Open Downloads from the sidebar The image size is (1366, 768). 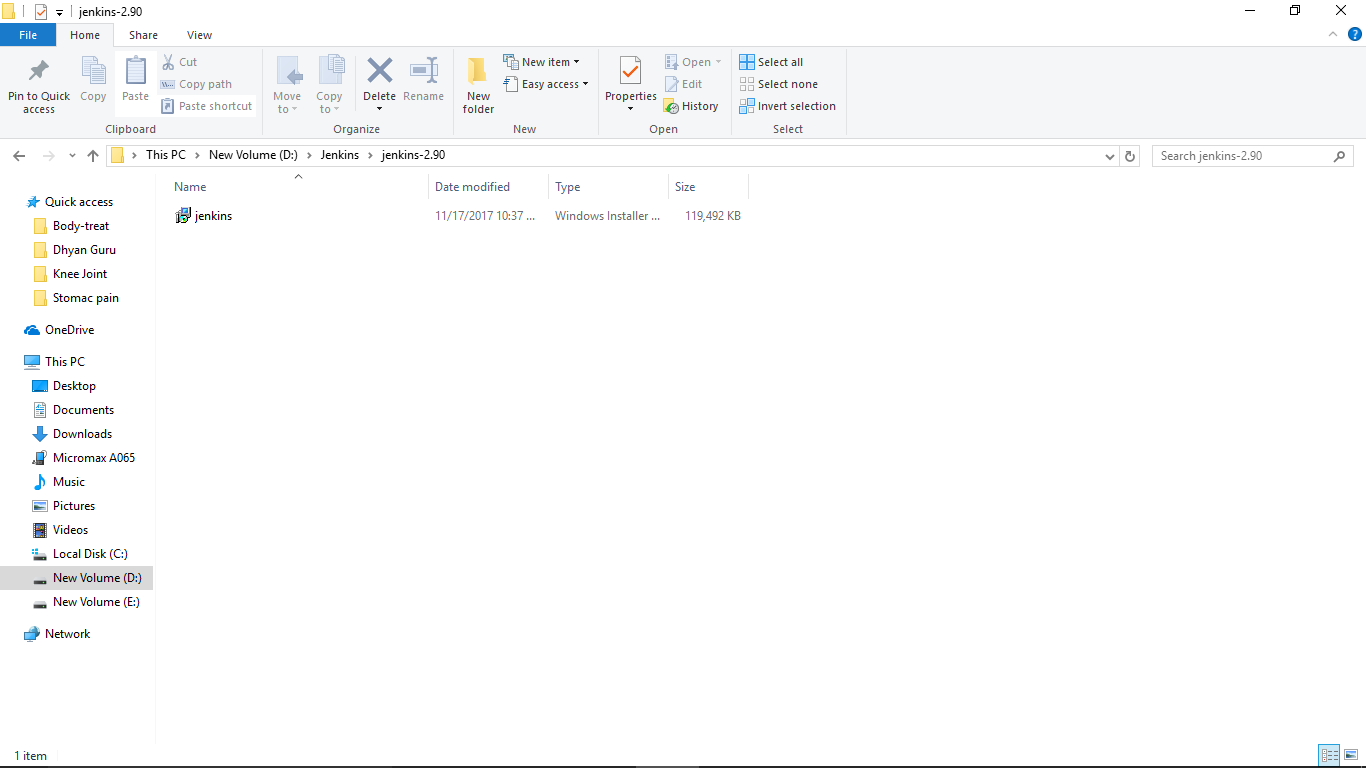coord(81,433)
